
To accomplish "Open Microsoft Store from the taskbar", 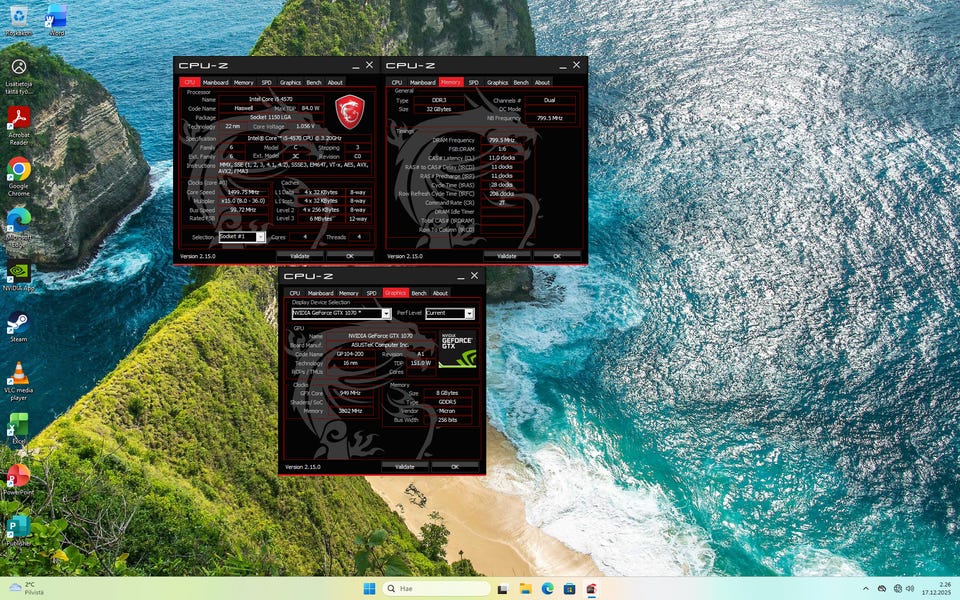I will [569, 588].
